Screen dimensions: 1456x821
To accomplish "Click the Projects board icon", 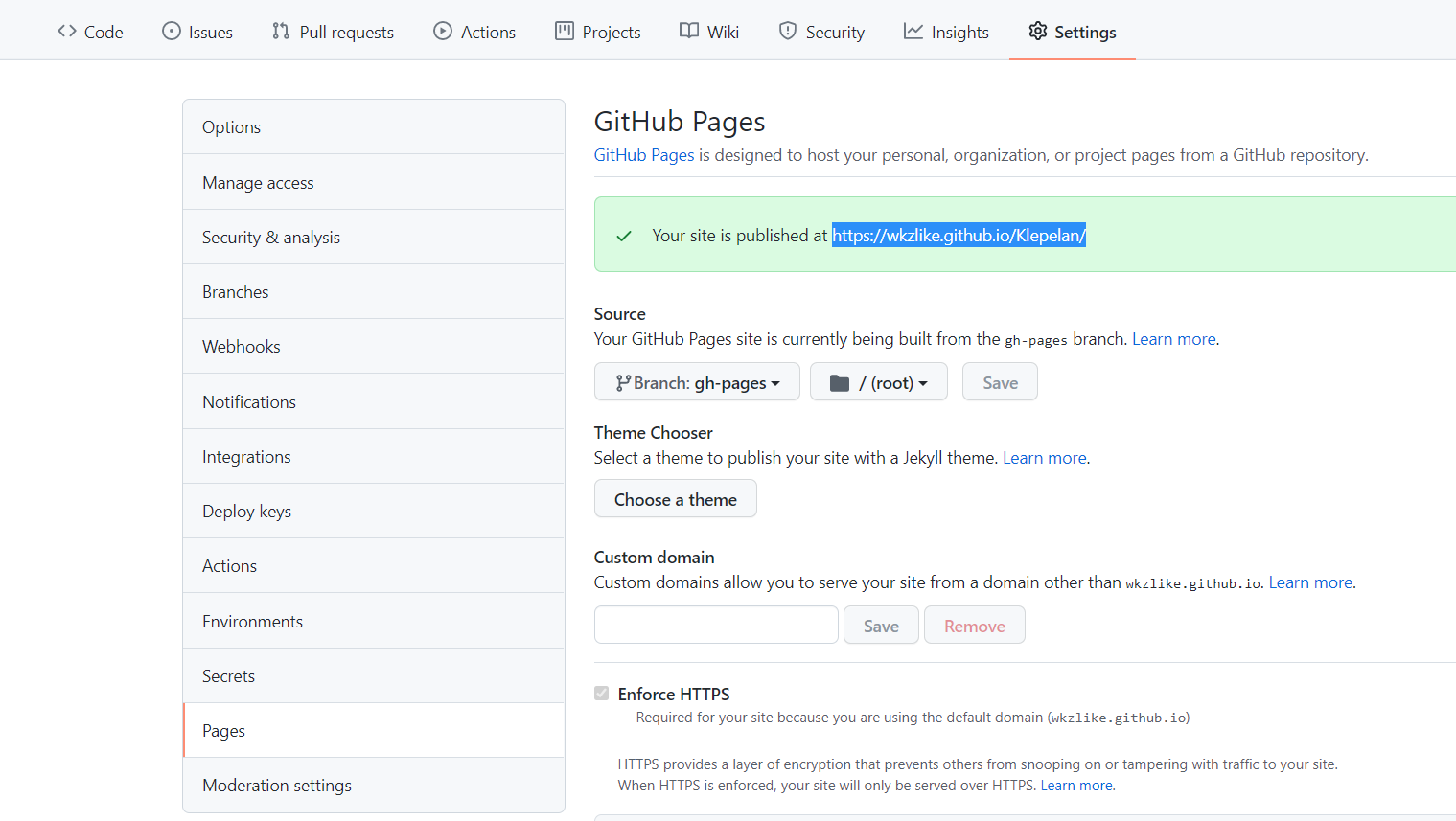I will [565, 32].
